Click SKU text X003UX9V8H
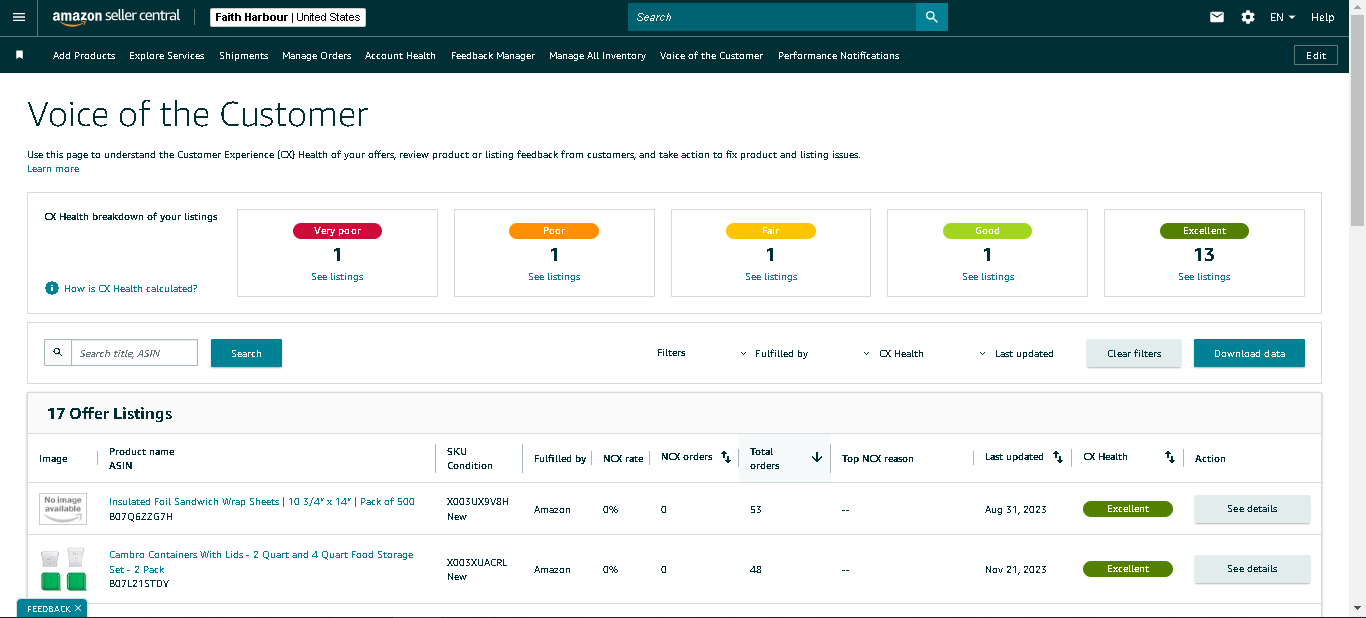The height and width of the screenshot is (618, 1366). (478, 502)
